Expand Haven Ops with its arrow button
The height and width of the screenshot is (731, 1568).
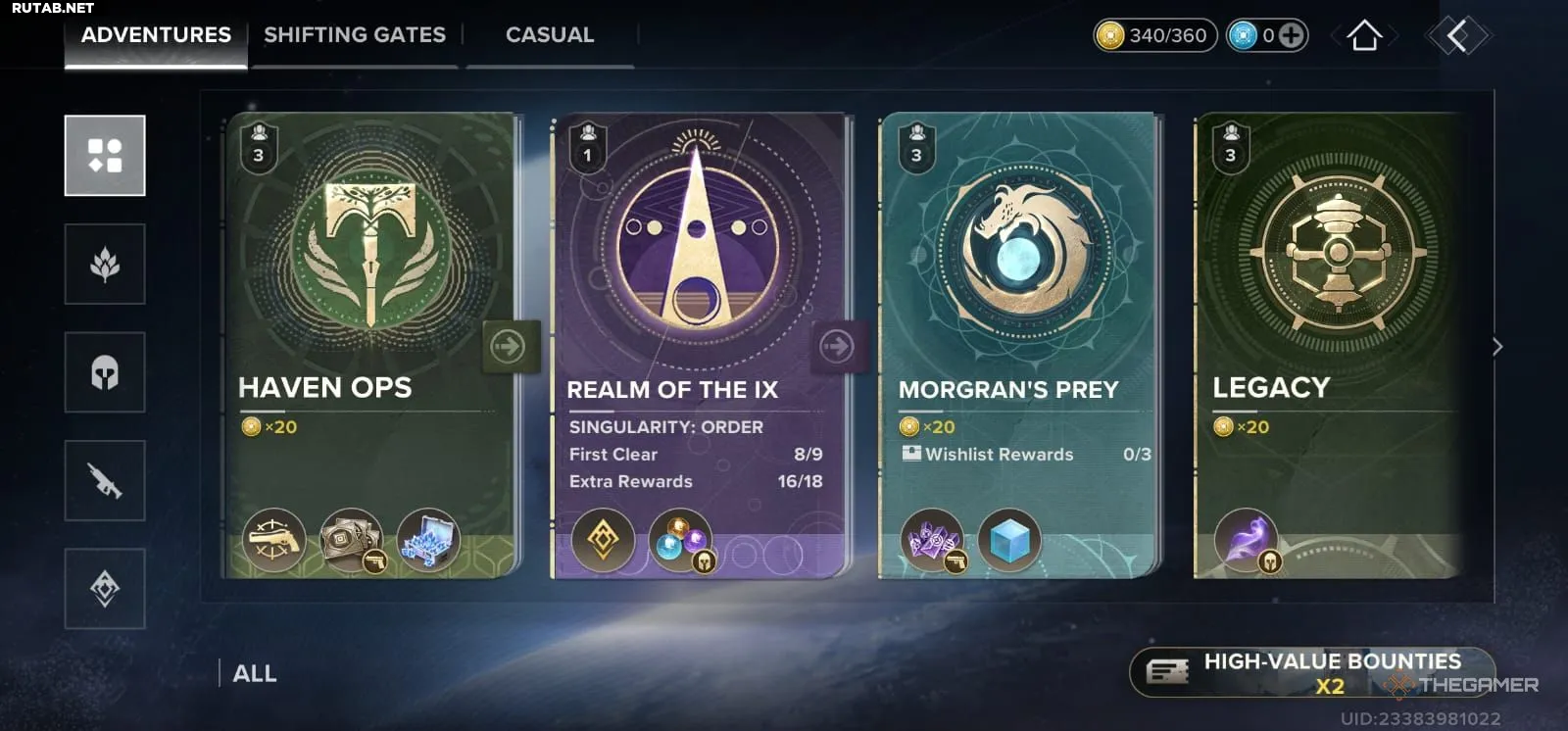click(x=510, y=346)
